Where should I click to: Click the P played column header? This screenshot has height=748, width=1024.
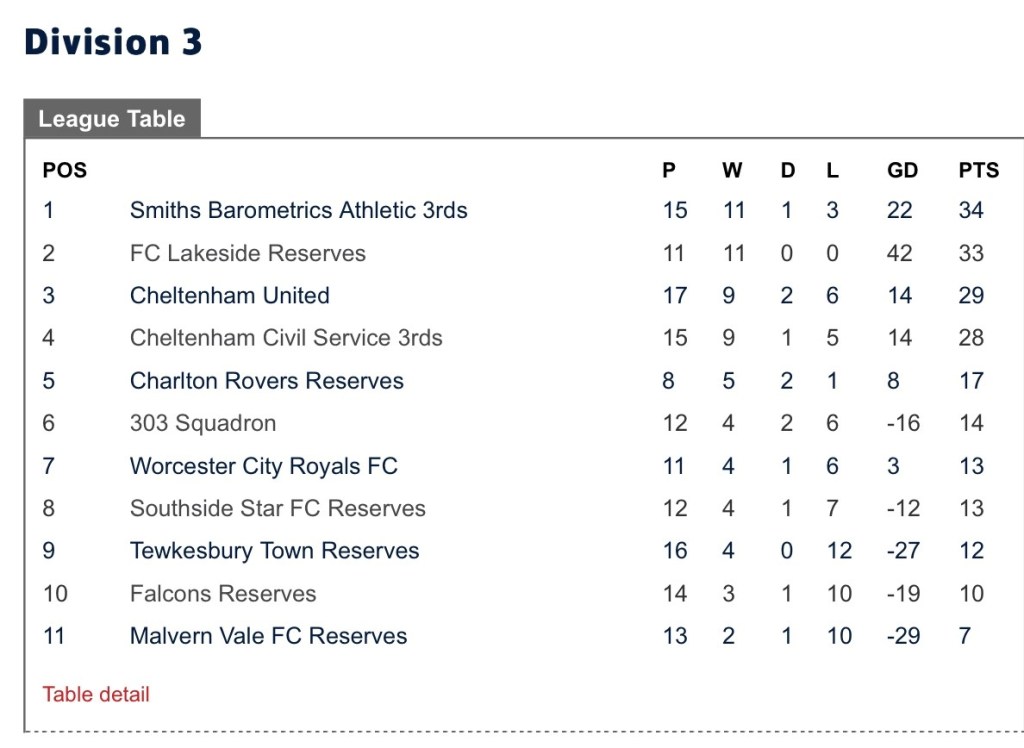(x=669, y=170)
